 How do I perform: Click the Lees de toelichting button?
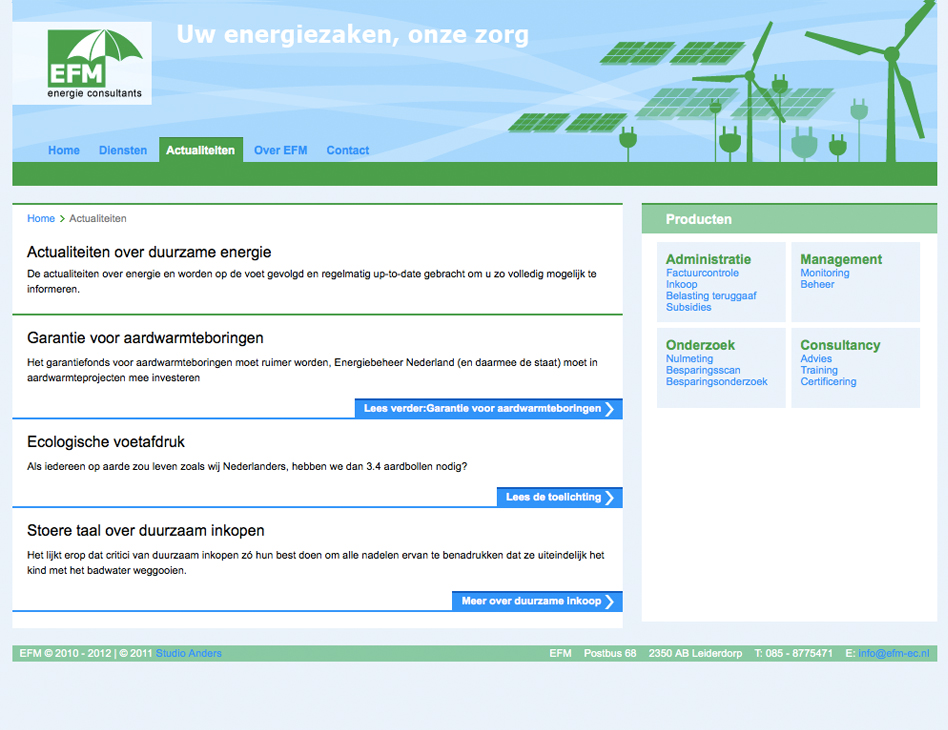click(x=559, y=497)
